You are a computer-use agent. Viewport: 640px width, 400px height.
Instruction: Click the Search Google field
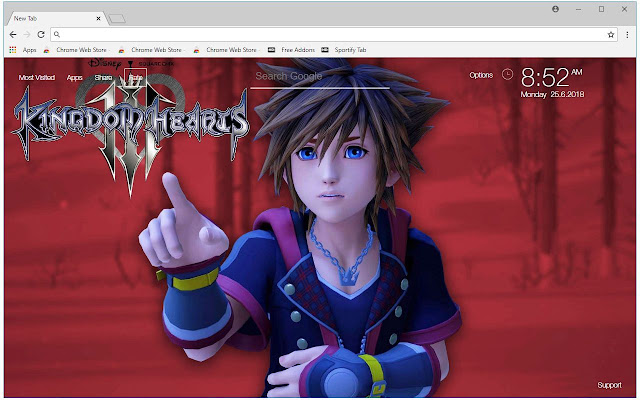click(320, 76)
